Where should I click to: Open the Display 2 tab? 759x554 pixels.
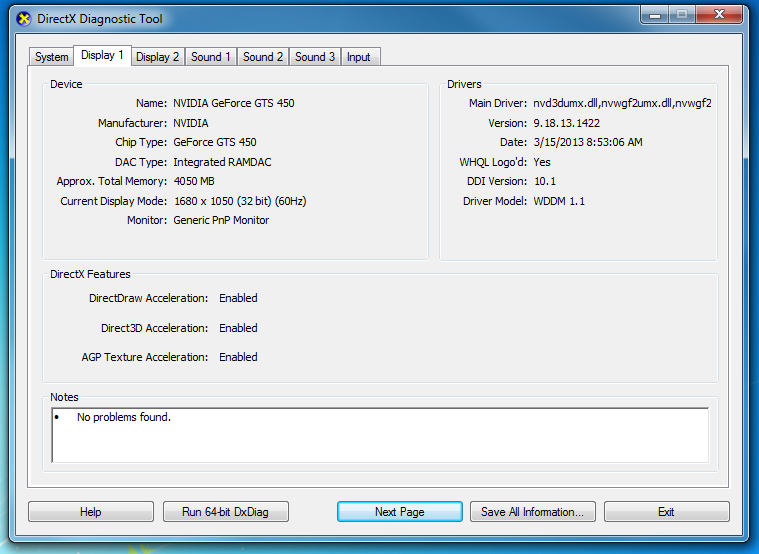157,57
